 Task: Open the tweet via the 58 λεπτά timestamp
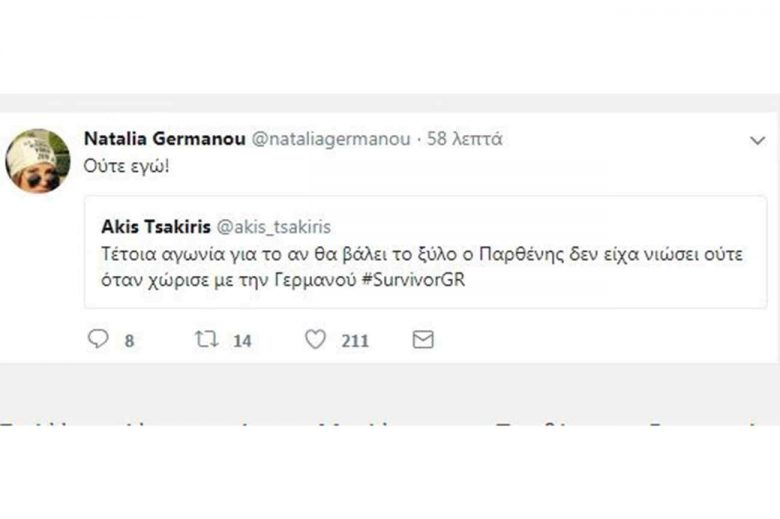[x=464, y=139]
